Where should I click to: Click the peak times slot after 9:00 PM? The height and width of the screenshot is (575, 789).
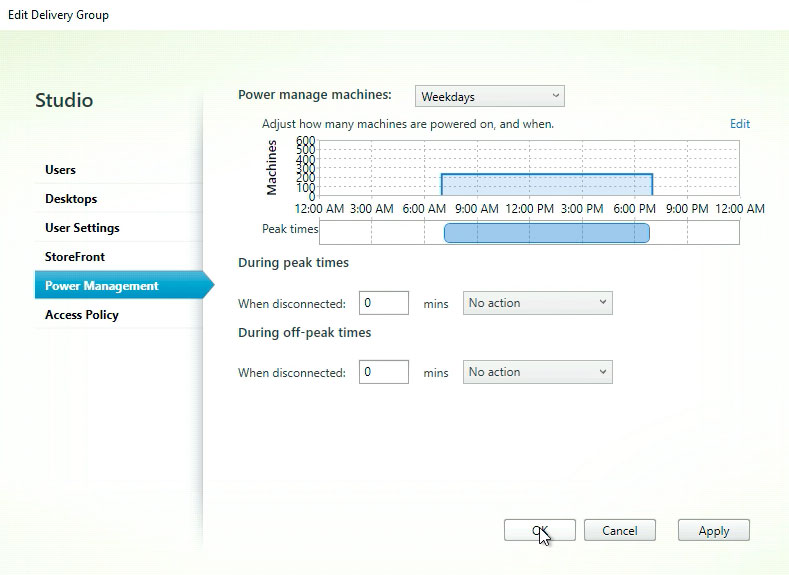click(x=712, y=233)
